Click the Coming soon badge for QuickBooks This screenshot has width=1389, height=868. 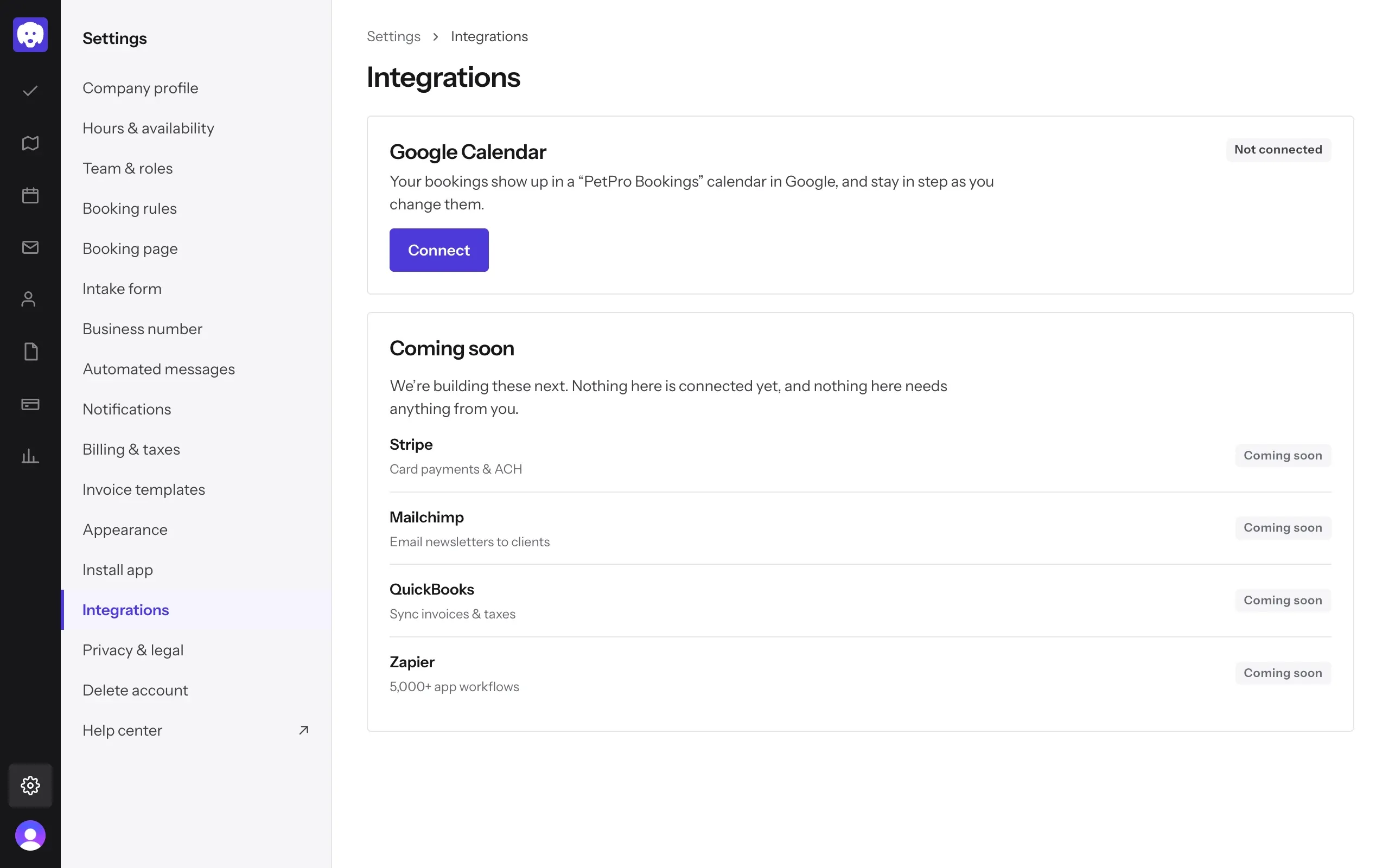(x=1283, y=601)
